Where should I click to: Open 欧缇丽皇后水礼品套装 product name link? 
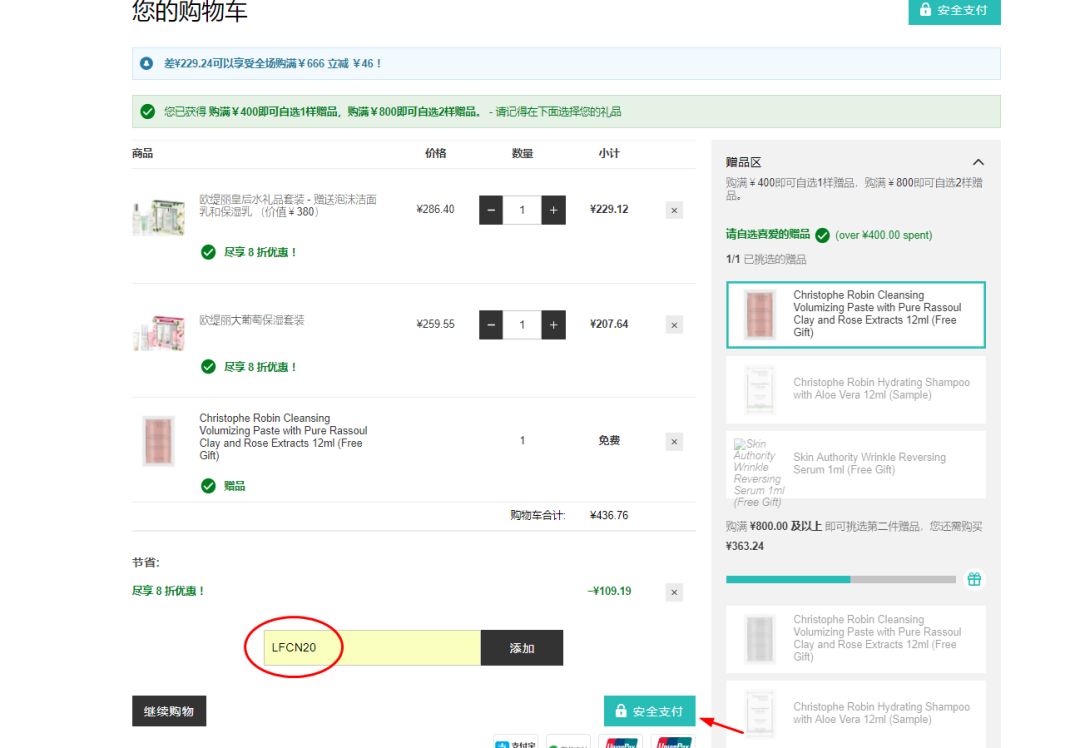pyautogui.click(x=288, y=205)
